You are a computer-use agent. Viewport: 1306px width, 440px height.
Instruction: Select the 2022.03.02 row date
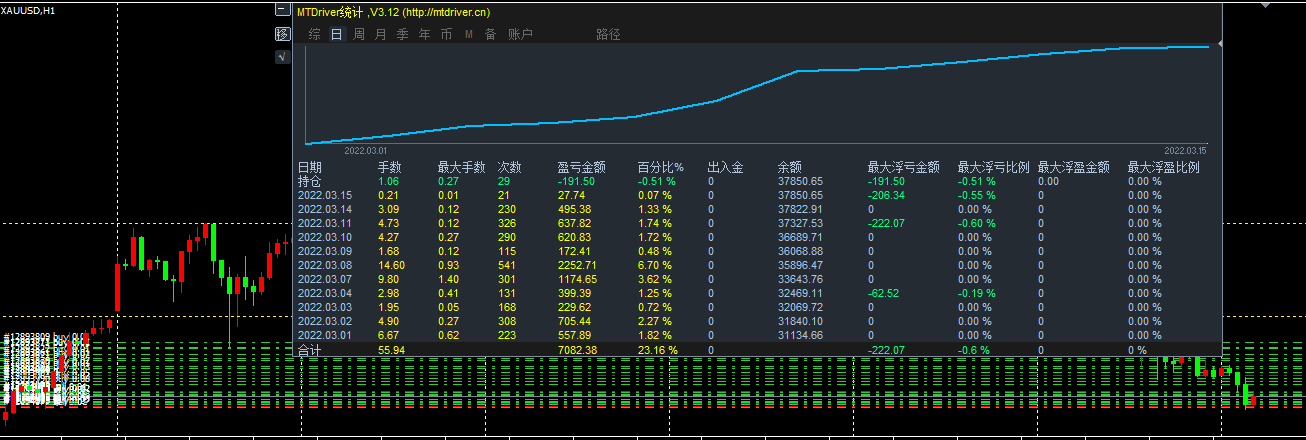click(325, 322)
